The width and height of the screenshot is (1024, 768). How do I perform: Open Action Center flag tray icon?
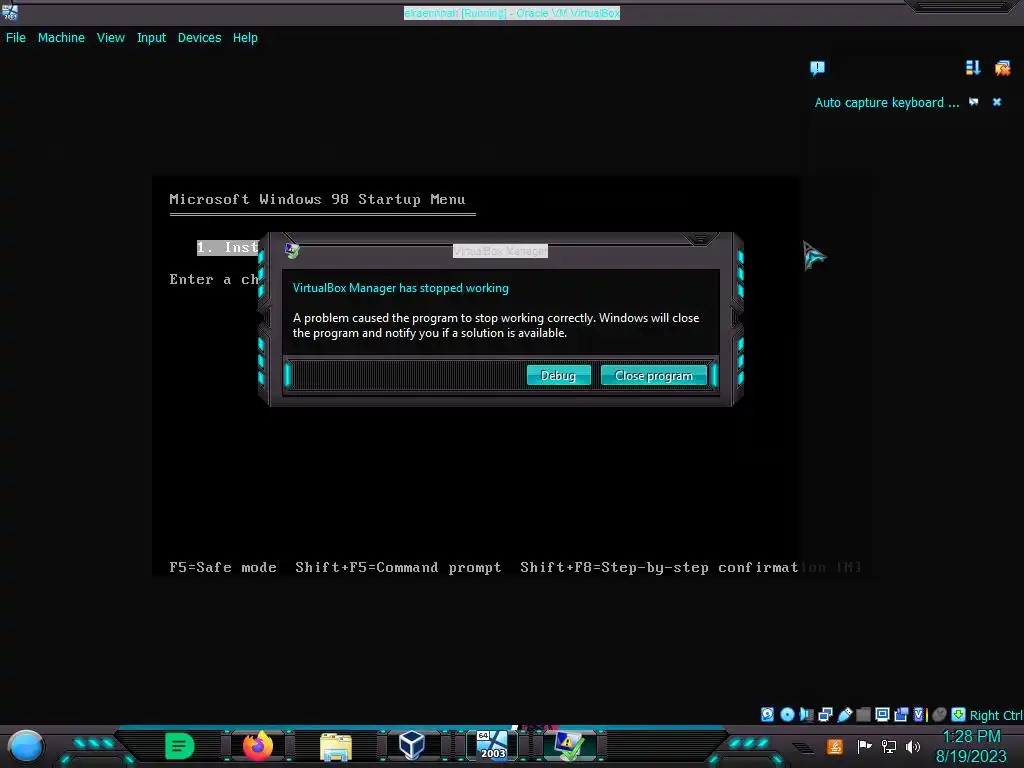(x=864, y=746)
